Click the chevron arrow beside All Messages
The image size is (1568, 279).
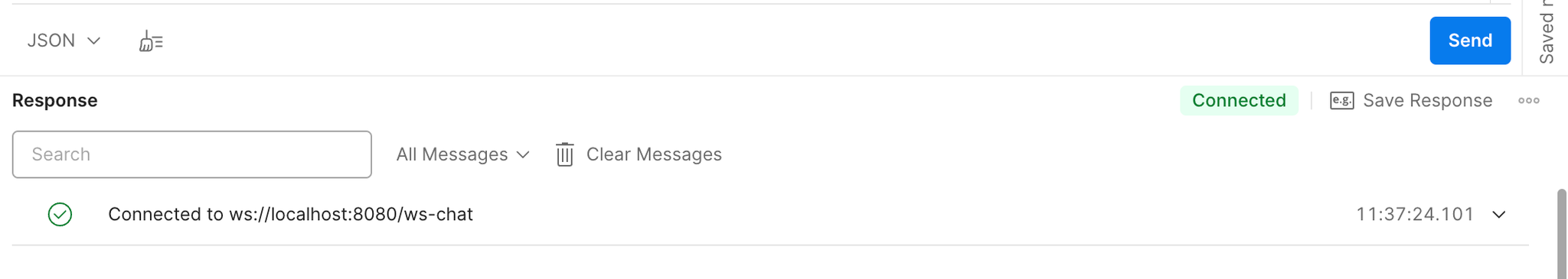click(523, 154)
